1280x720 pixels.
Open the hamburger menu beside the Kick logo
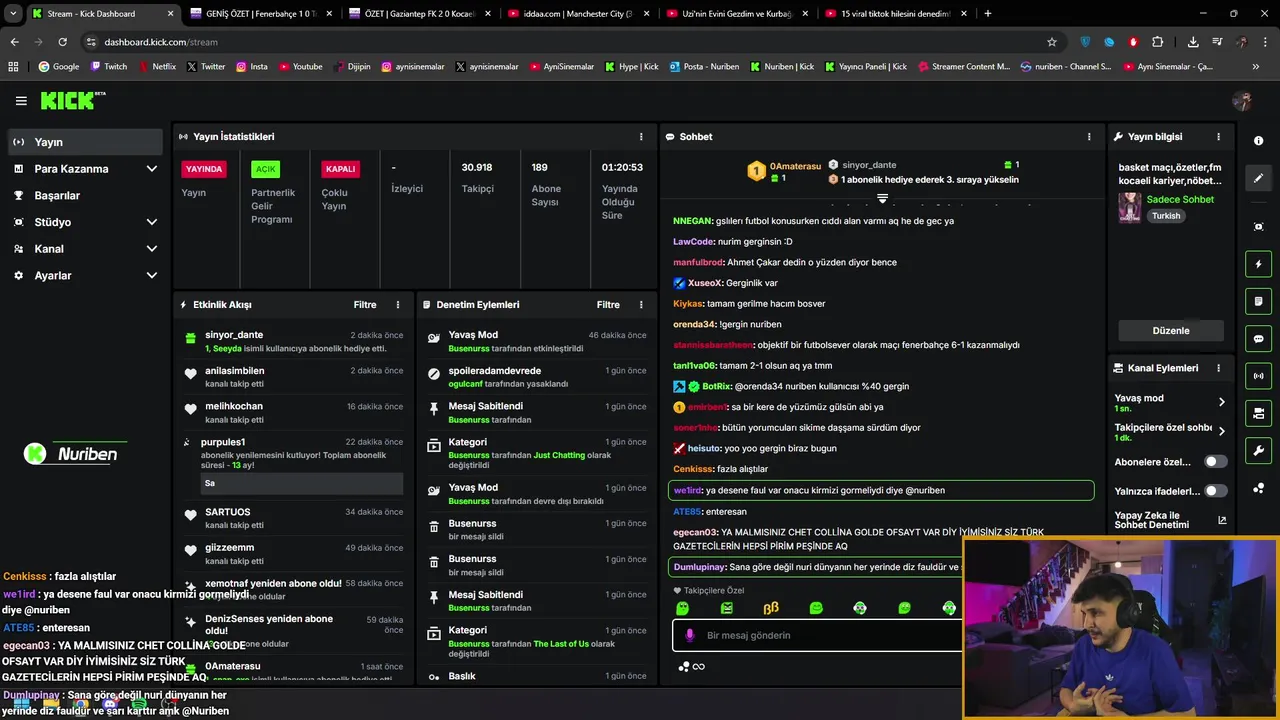[x=21, y=101]
